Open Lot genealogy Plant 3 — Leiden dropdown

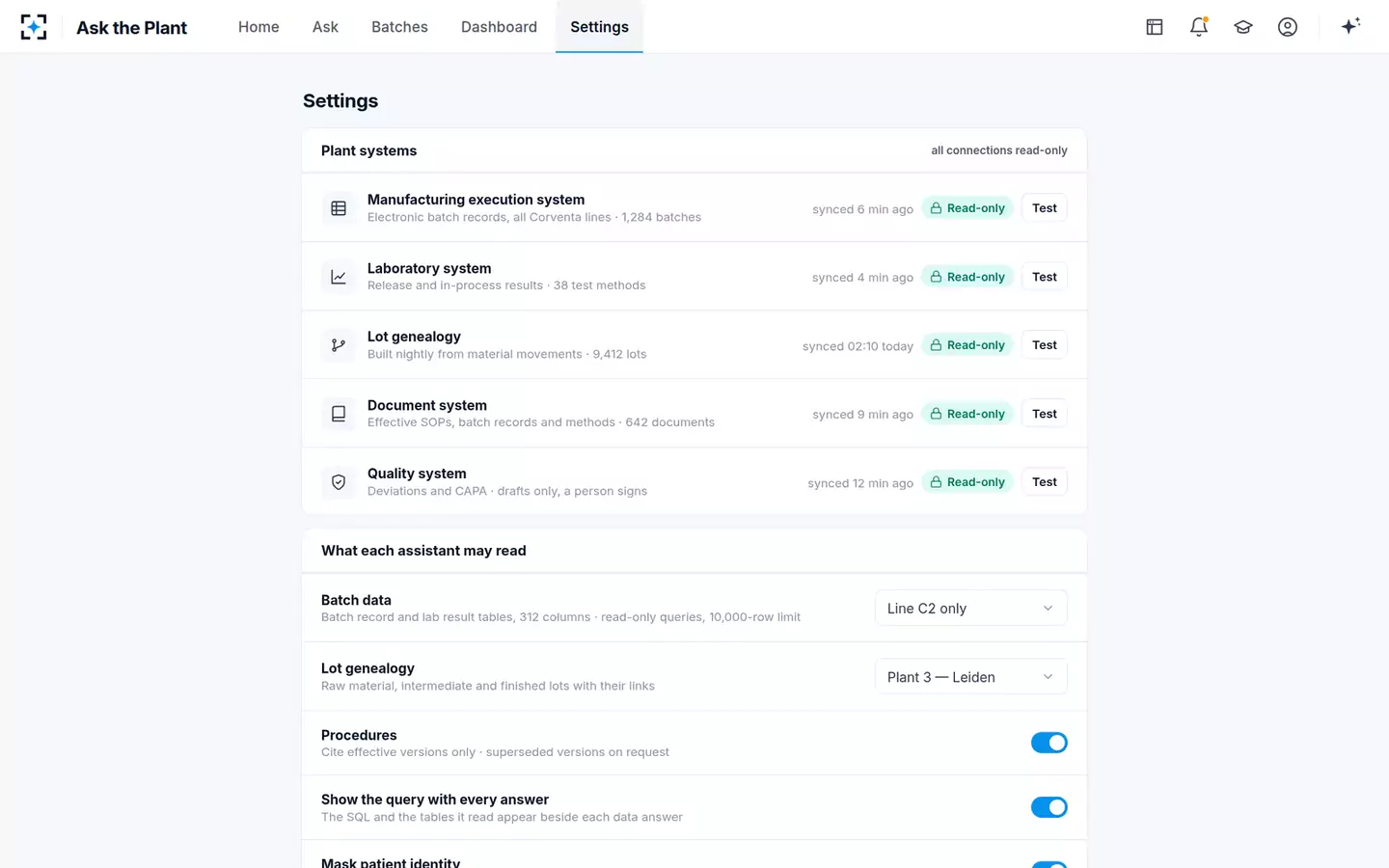click(x=971, y=677)
